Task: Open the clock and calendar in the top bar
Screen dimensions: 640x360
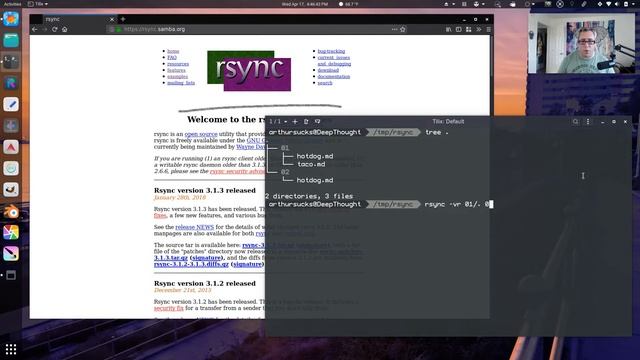Action: pos(304,4)
